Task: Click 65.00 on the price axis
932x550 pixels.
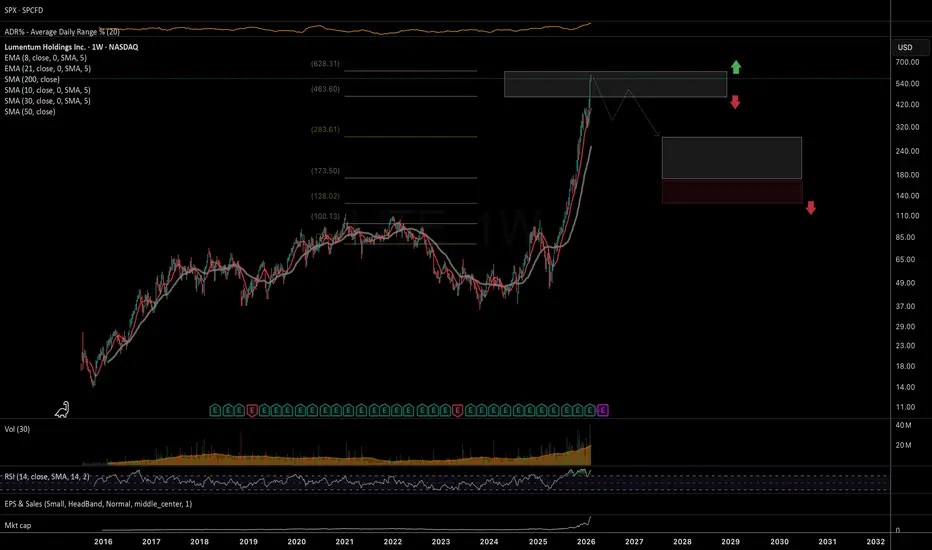Action: click(x=905, y=259)
